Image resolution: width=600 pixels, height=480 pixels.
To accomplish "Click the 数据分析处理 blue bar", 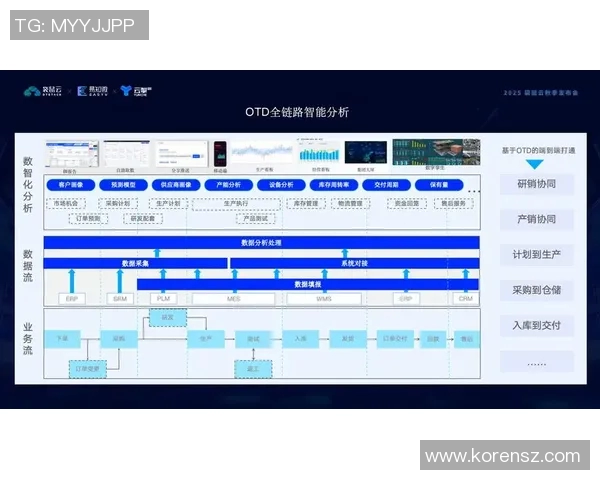I will point(262,243).
